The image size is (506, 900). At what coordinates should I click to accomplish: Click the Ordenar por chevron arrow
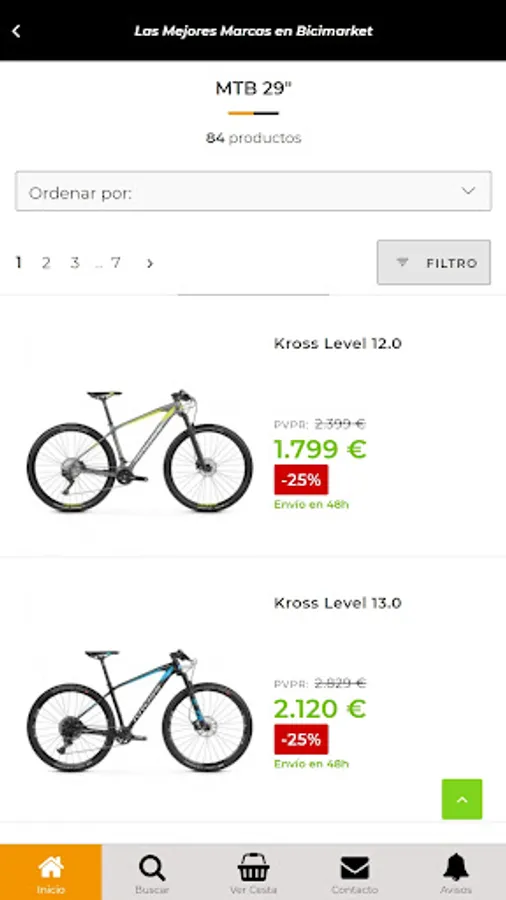tap(469, 191)
